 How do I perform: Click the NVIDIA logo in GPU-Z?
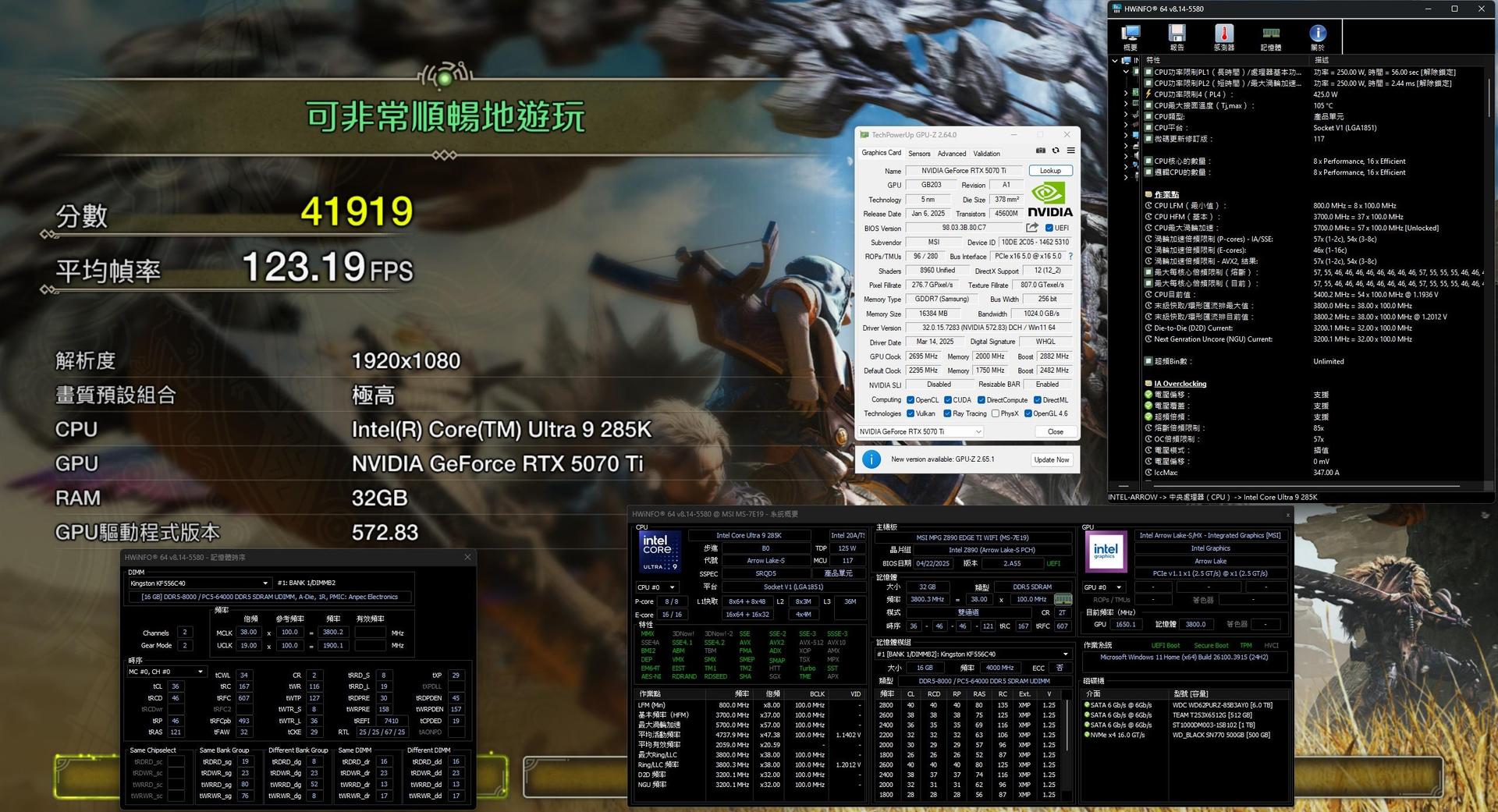coord(1050,200)
